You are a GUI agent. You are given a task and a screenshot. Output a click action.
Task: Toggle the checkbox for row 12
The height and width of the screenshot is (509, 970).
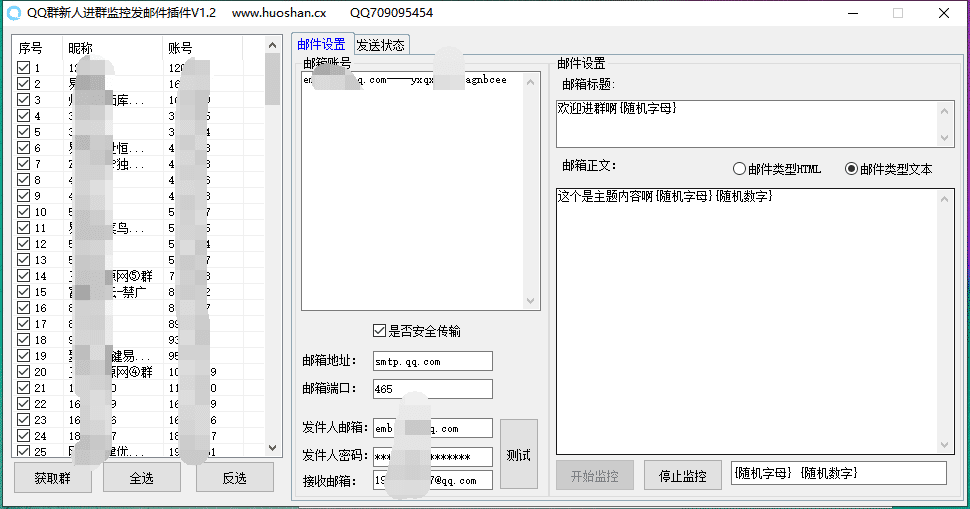pos(24,244)
